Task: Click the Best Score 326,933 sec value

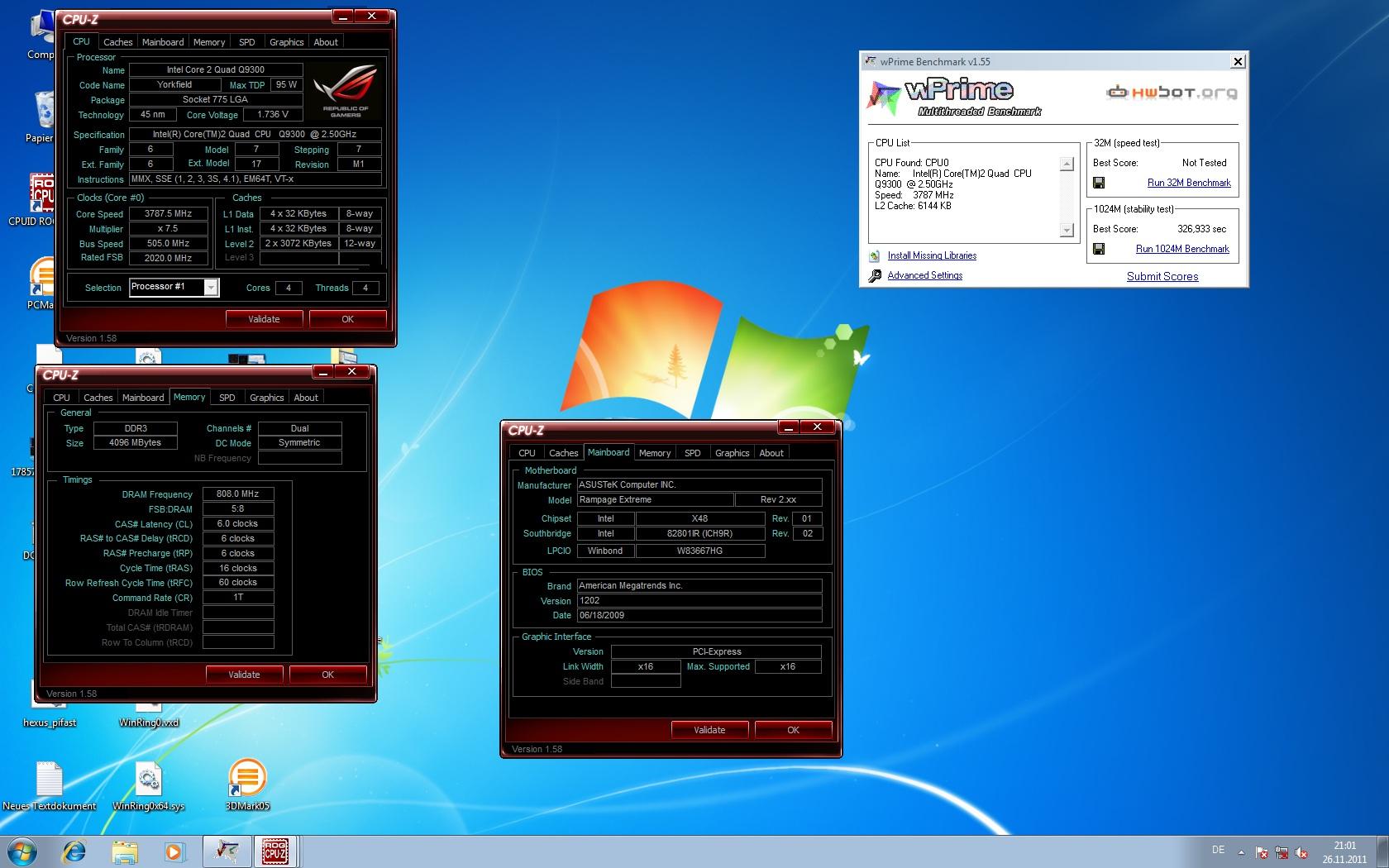Action: click(1201, 229)
